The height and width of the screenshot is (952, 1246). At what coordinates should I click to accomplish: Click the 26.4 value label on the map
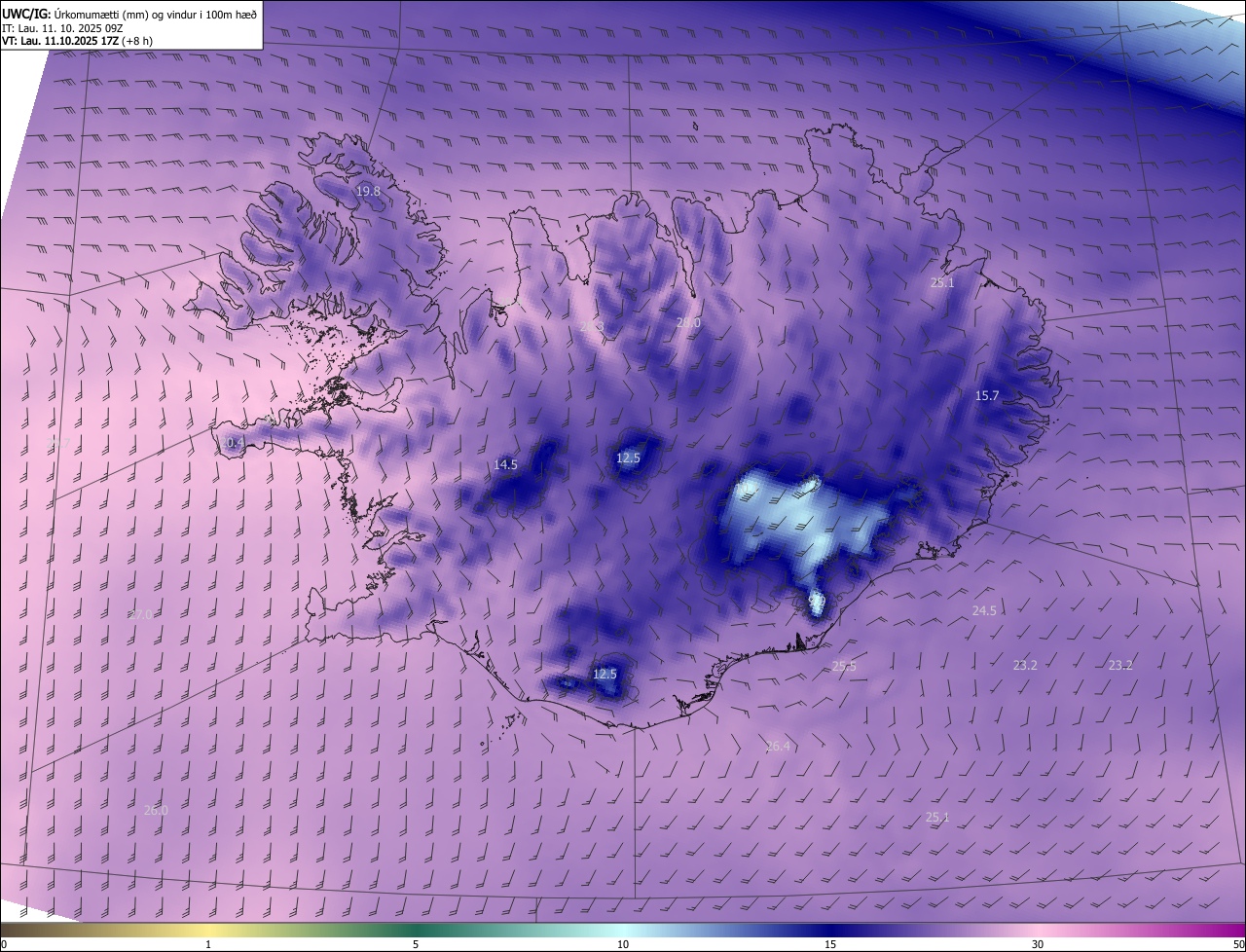point(778,747)
